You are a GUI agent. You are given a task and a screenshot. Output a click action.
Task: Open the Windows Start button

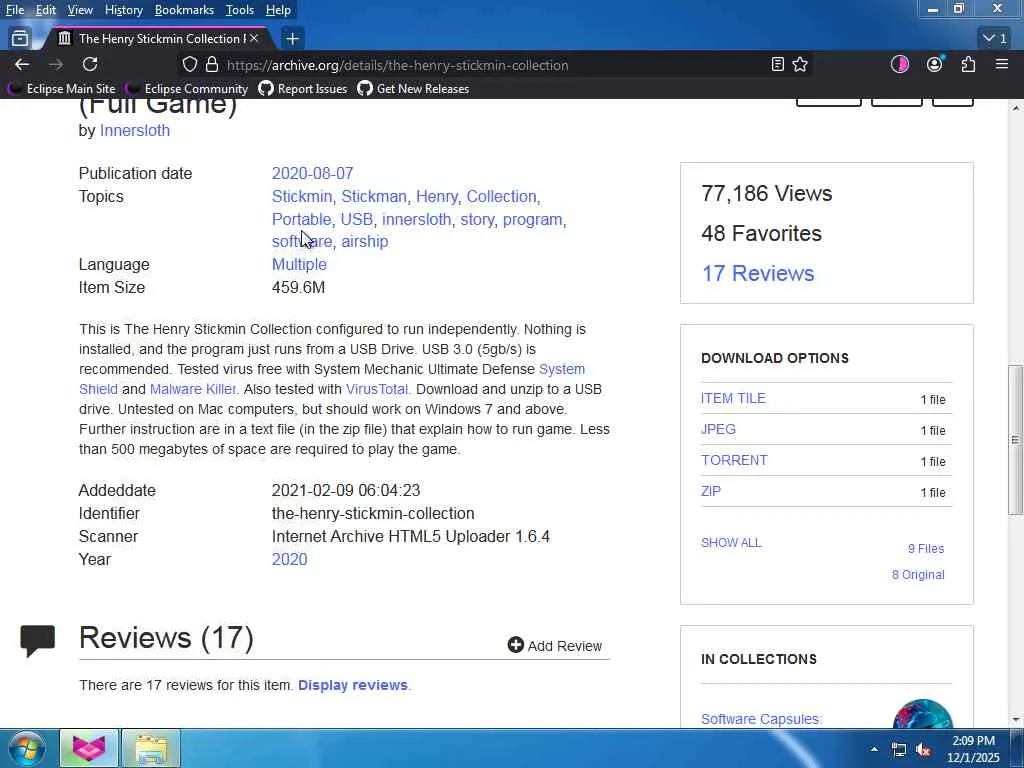tap(26, 748)
